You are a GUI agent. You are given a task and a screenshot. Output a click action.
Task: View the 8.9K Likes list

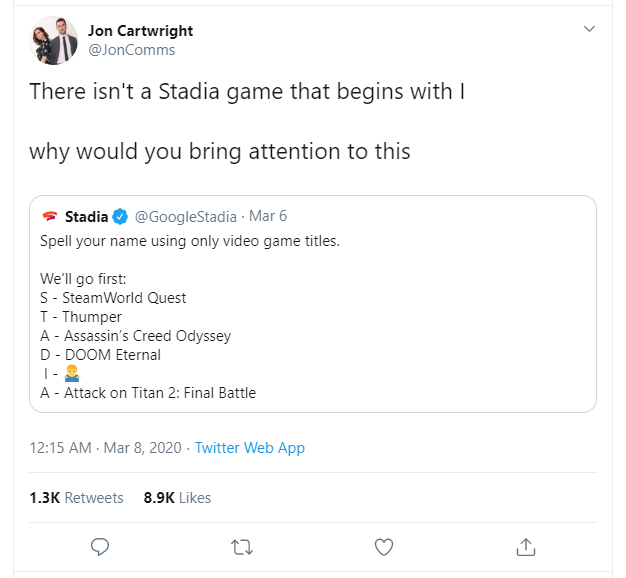click(x=177, y=498)
